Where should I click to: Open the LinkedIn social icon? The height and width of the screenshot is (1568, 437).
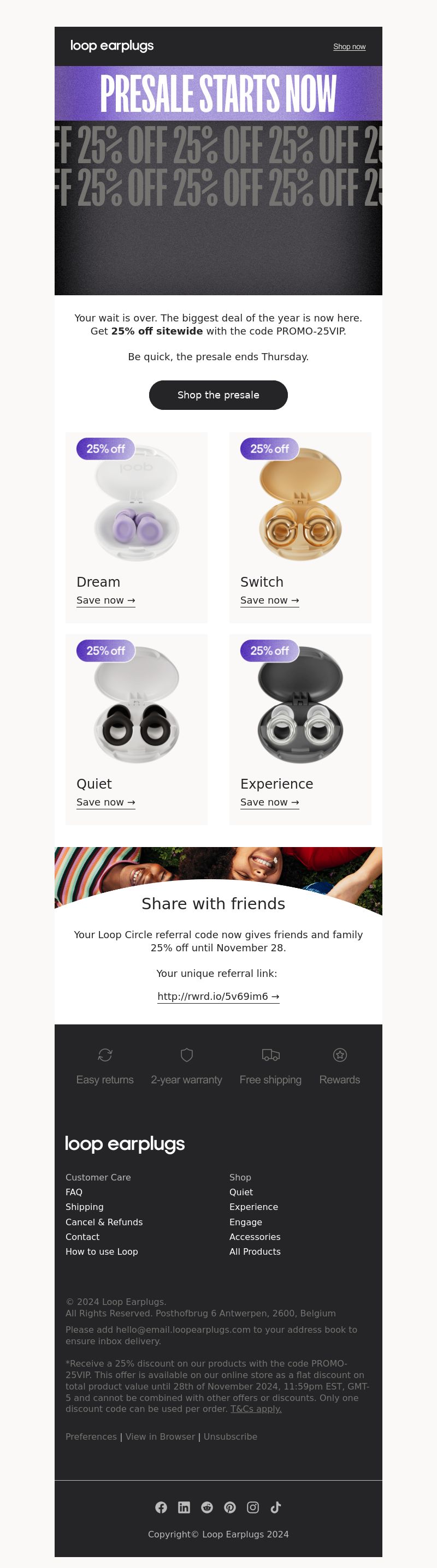[184, 1507]
